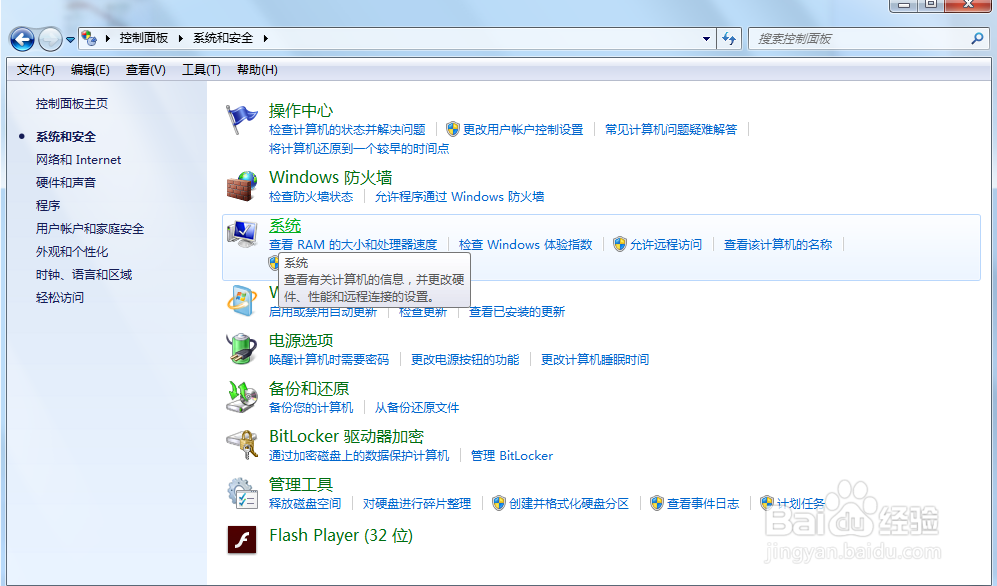Image resolution: width=997 pixels, height=586 pixels.
Task: Open the 电源选项 heading link
Action: point(301,341)
